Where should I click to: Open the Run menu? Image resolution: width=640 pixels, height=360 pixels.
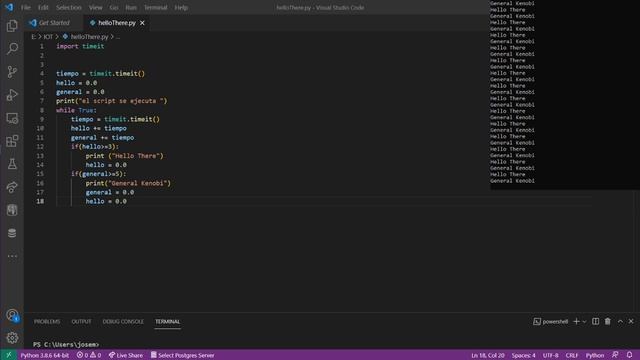click(x=131, y=7)
